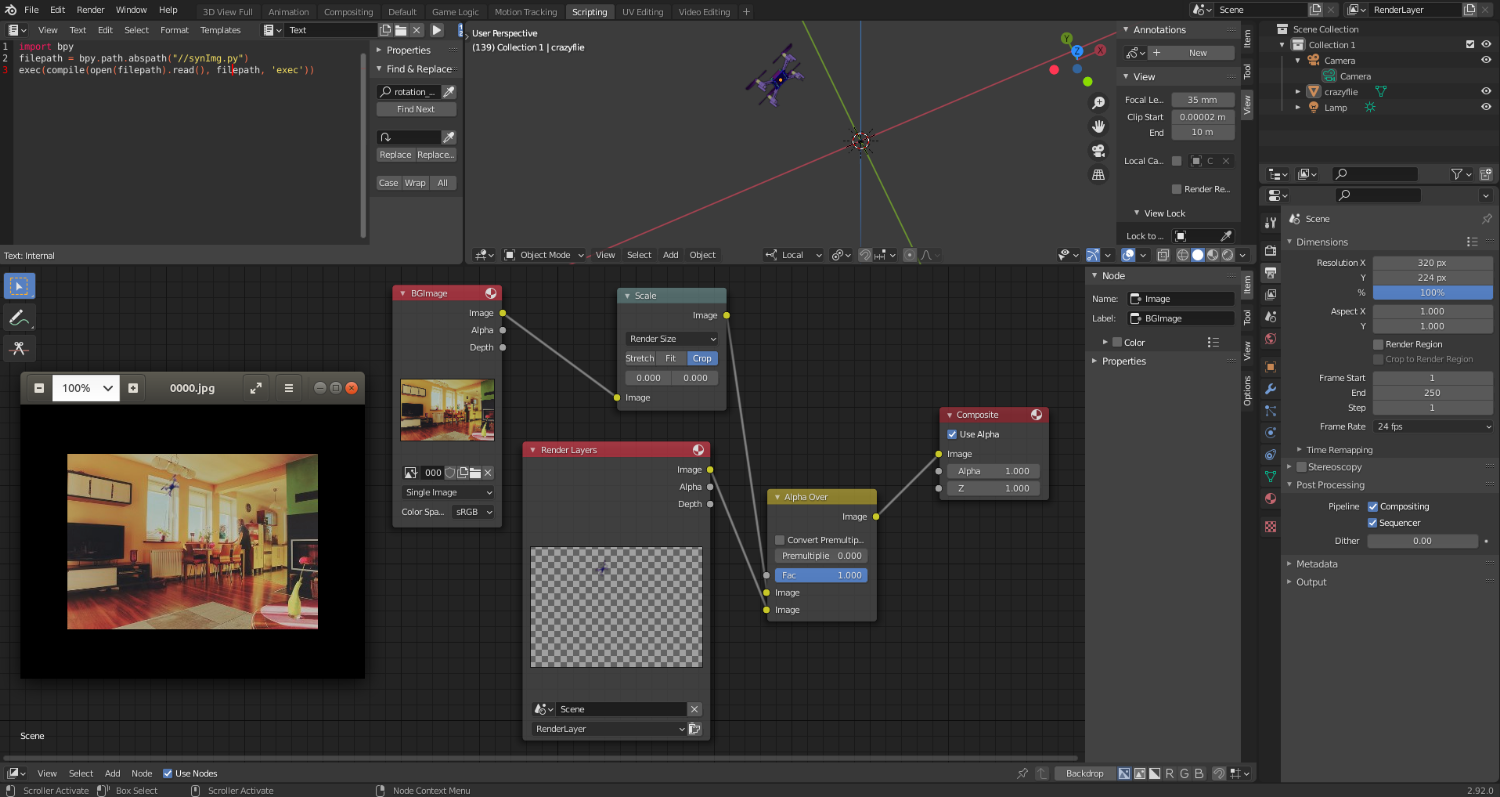1500x797 pixels.
Task: Open Texture properties checker tab
Action: 1270,526
